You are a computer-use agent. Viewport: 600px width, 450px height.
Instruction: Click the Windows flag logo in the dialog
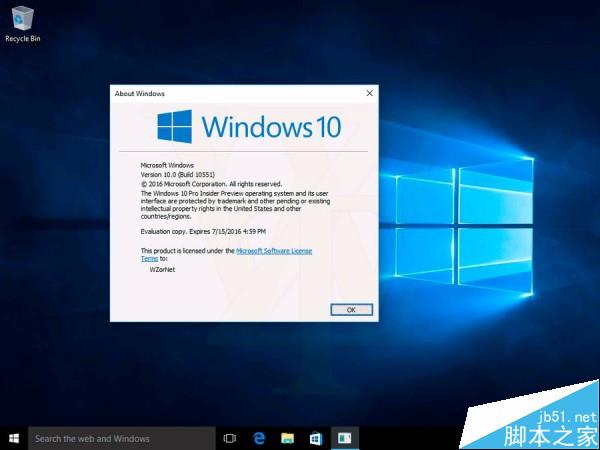click(174, 126)
